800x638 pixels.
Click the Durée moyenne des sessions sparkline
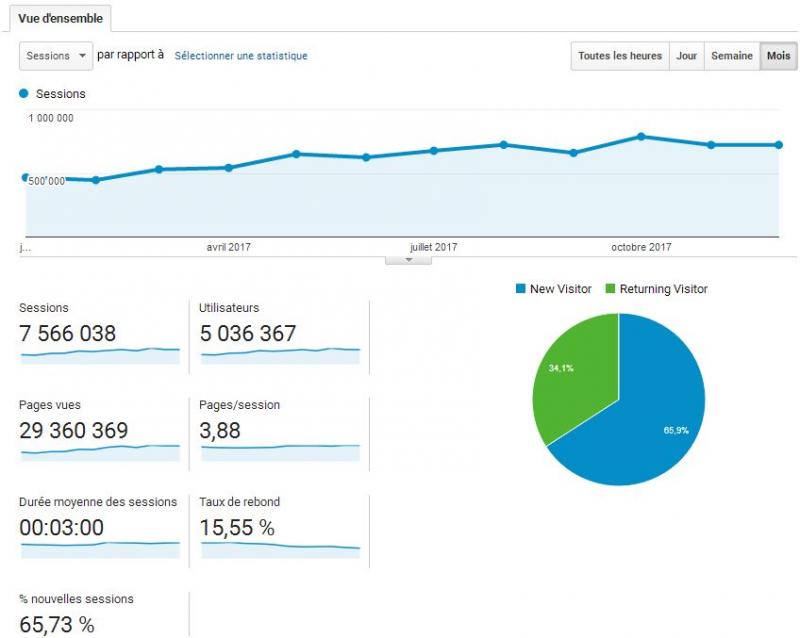click(100, 548)
